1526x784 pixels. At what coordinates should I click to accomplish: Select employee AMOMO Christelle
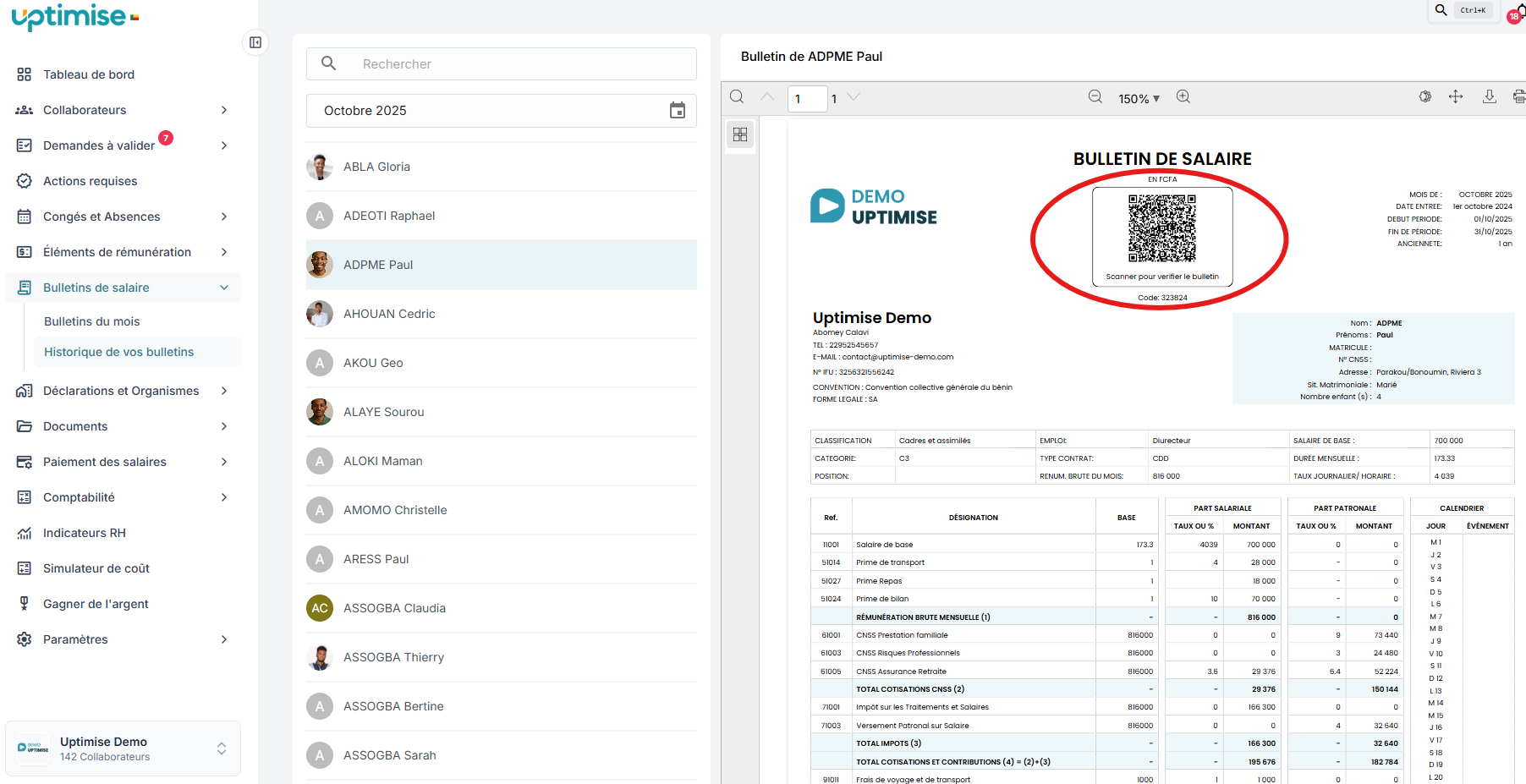point(502,510)
